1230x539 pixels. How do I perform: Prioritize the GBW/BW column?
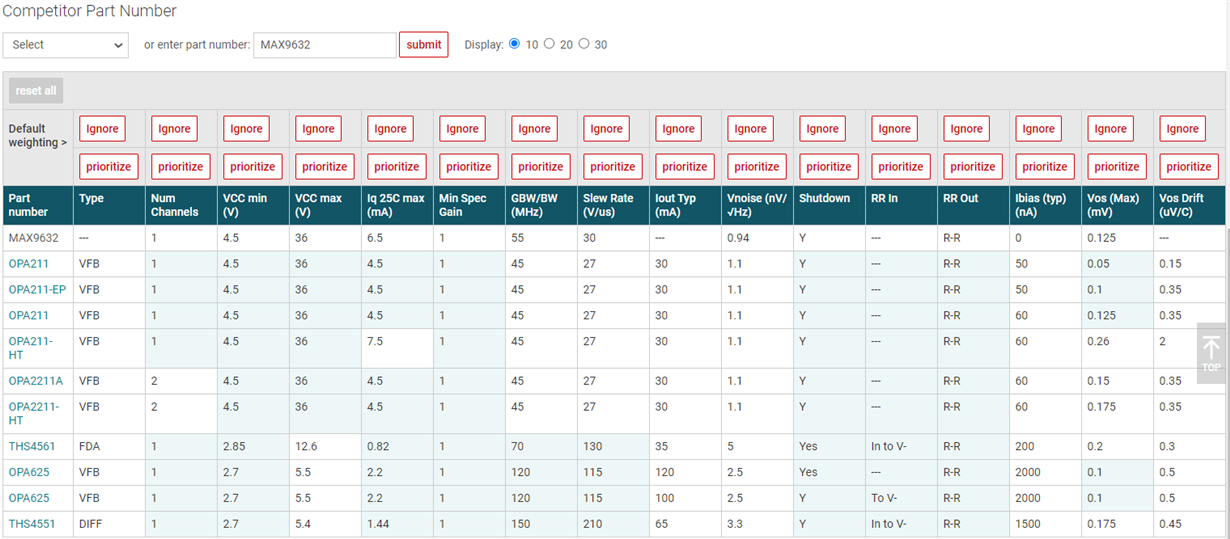click(x=540, y=167)
